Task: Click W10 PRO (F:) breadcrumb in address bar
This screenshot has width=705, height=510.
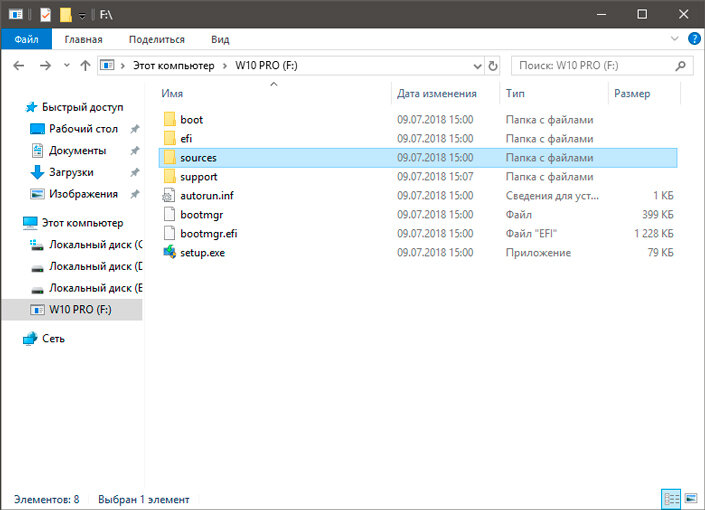Action: (266, 66)
